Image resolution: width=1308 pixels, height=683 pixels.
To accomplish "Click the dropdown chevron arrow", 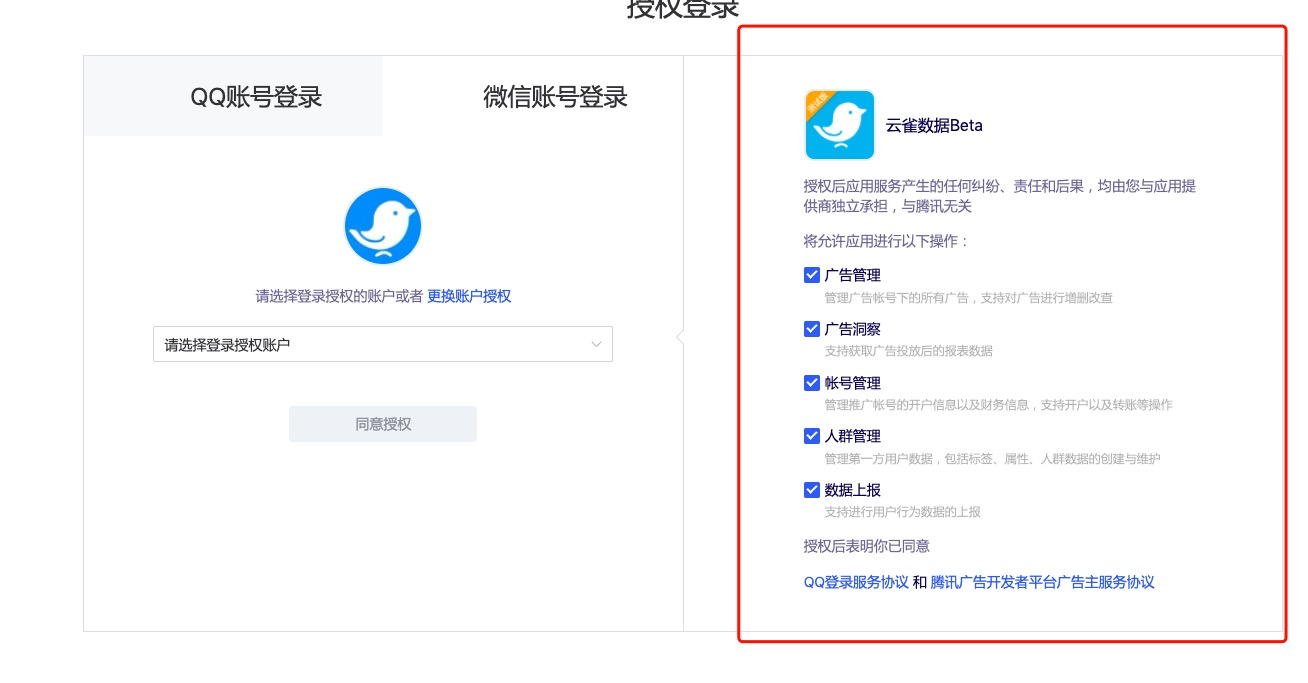I will (x=596, y=344).
